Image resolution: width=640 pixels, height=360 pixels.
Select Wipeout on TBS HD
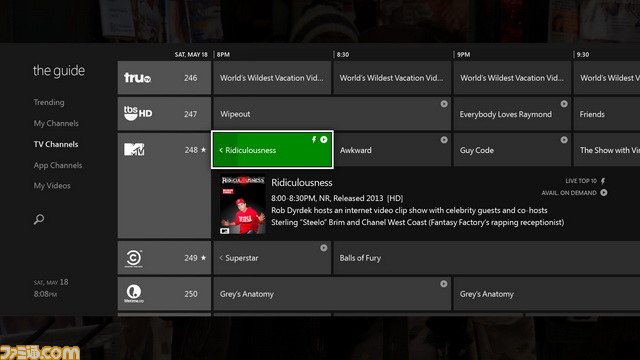pos(332,114)
